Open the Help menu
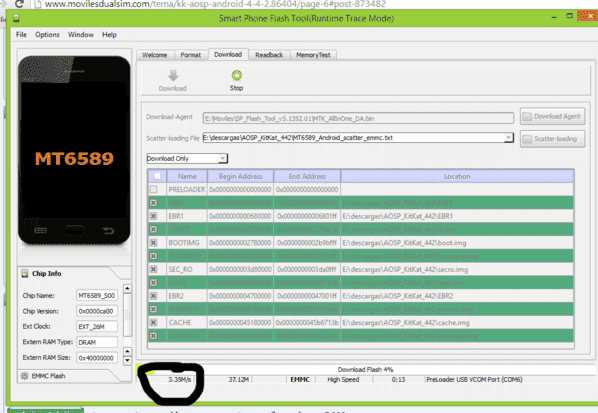This screenshot has height=413, width=598. tap(109, 35)
